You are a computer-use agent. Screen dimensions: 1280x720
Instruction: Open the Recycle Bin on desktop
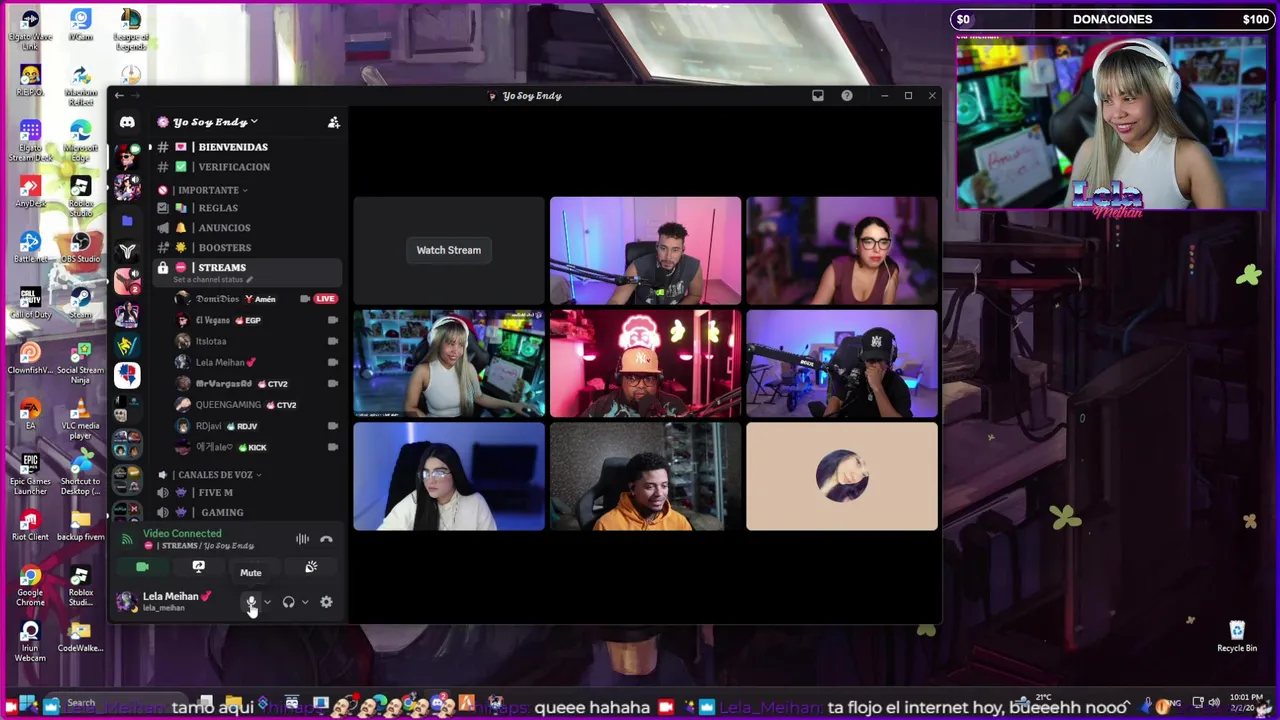click(x=1237, y=636)
